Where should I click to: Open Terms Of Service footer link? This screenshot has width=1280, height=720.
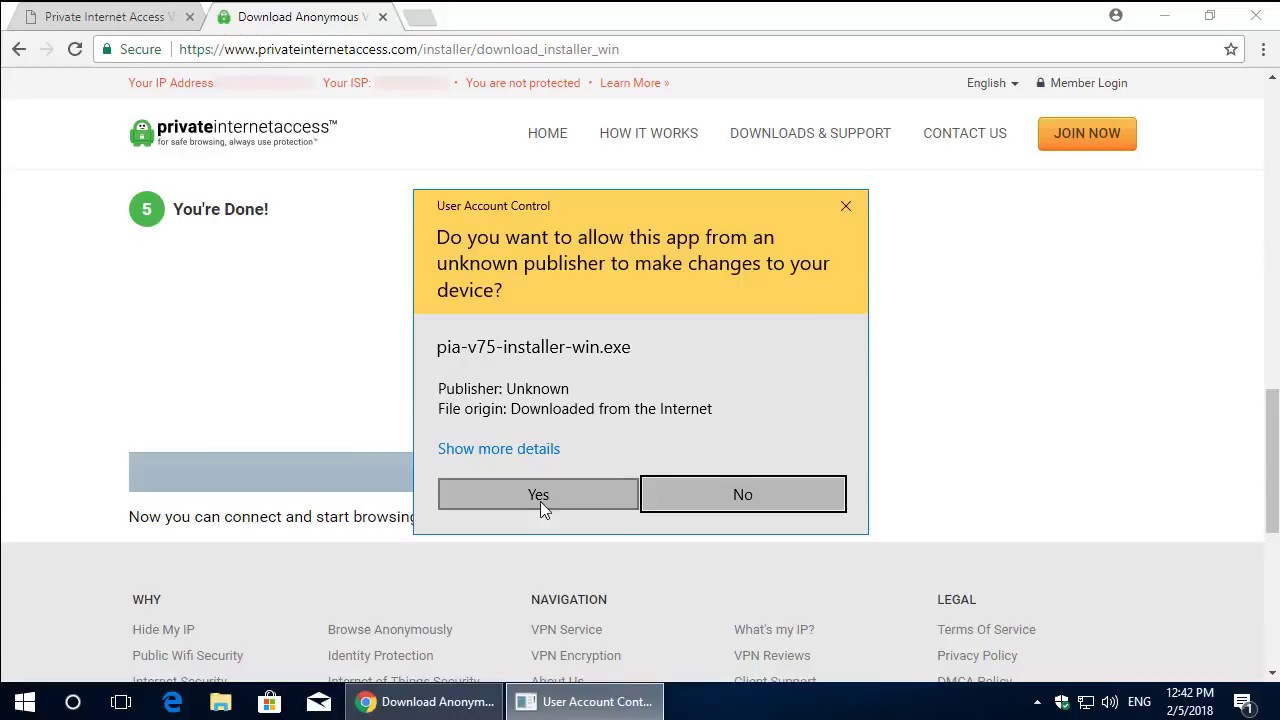click(986, 629)
